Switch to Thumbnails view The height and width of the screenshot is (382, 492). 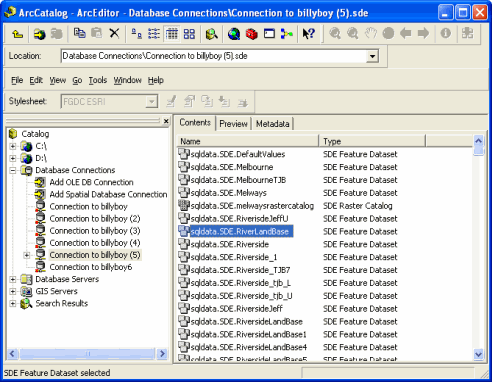tap(189, 34)
